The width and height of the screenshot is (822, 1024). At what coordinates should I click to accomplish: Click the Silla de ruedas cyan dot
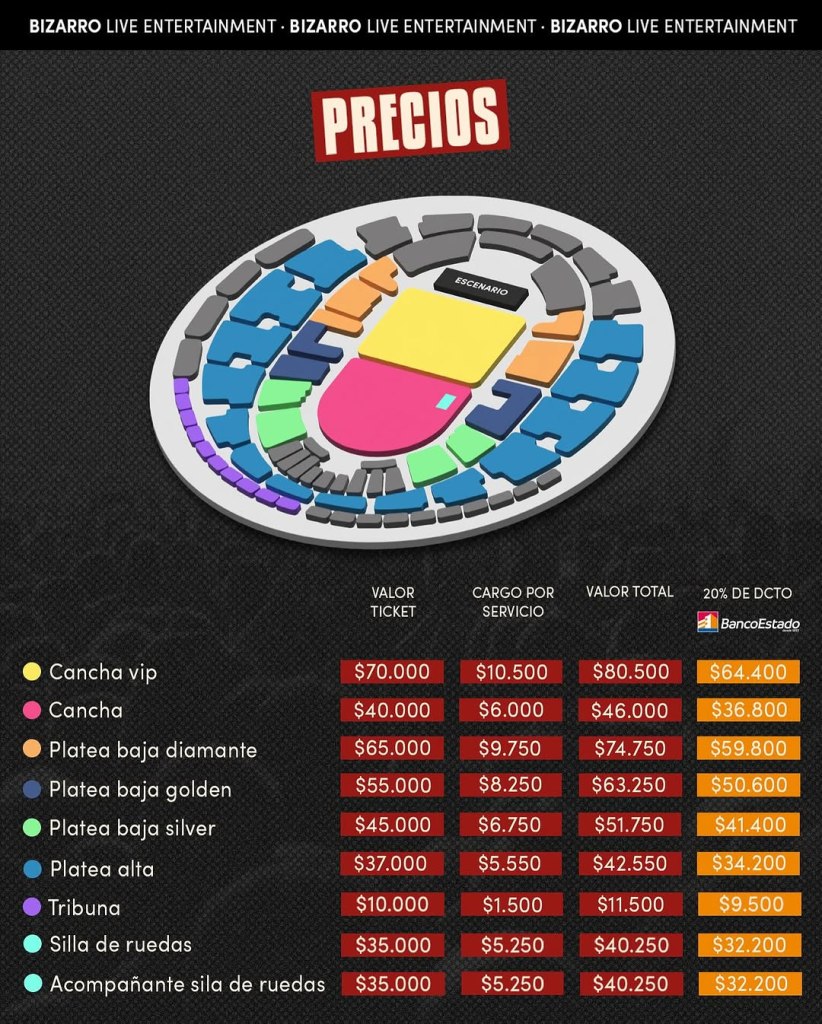click(32, 944)
